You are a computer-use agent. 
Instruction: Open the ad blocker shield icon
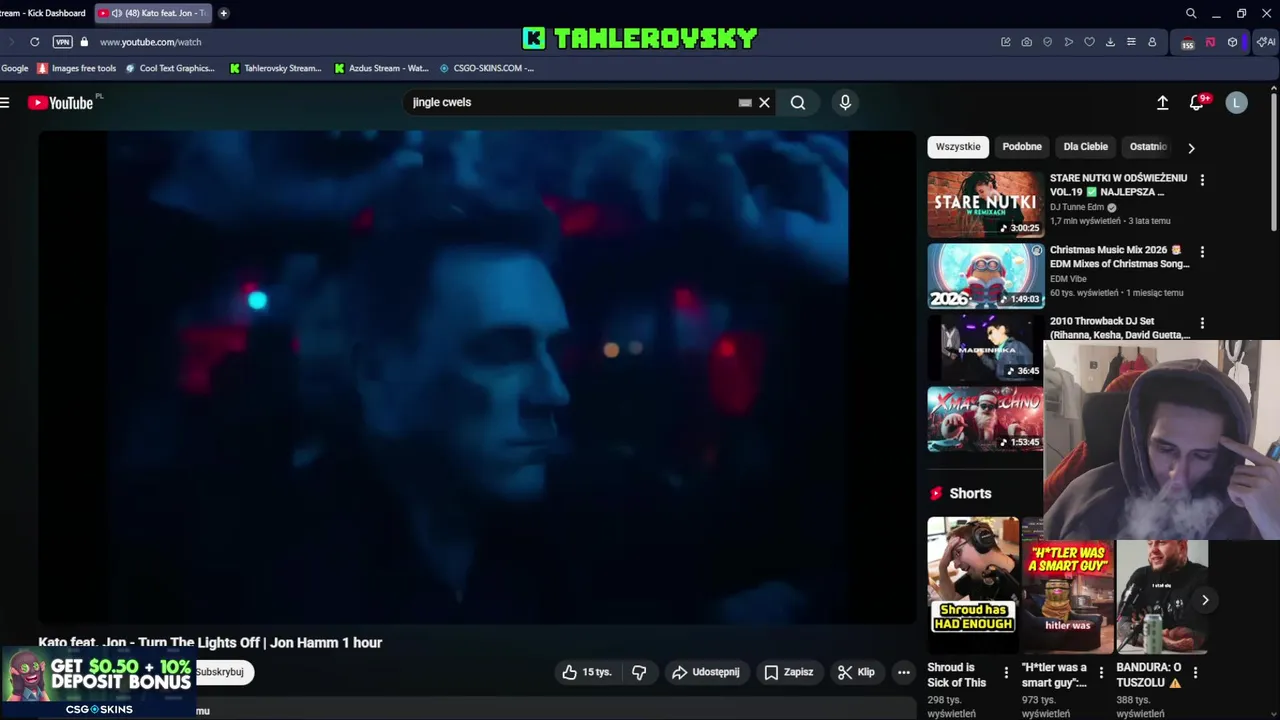click(x=1047, y=42)
